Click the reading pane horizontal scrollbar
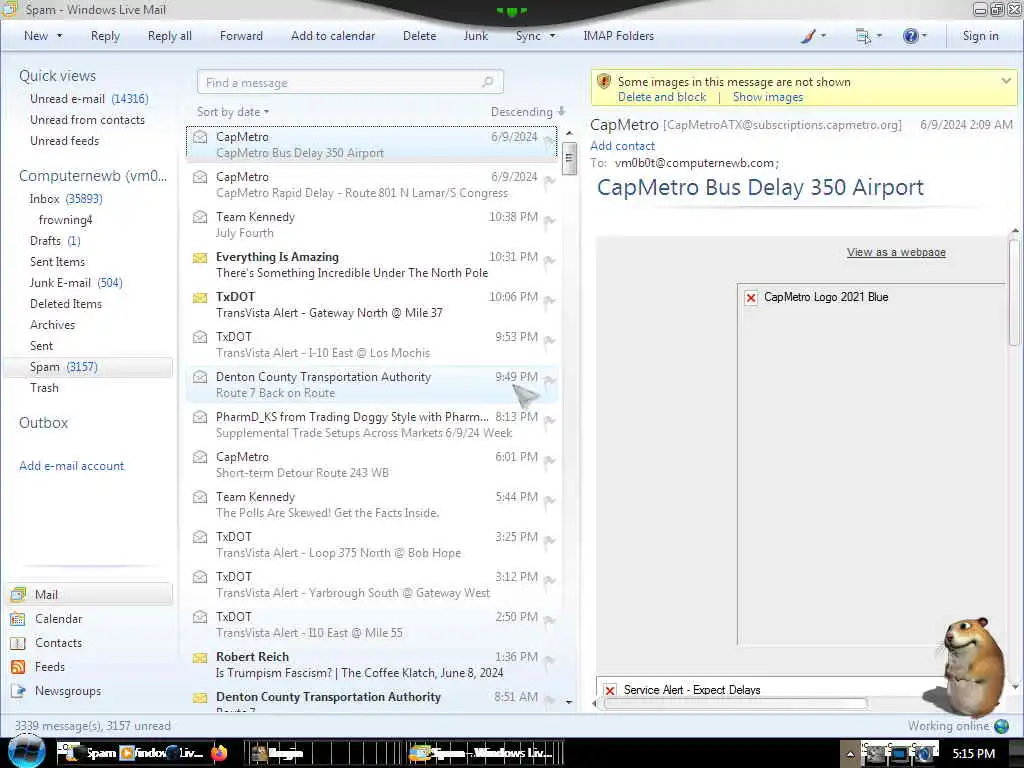Image resolution: width=1024 pixels, height=768 pixels. click(x=735, y=703)
